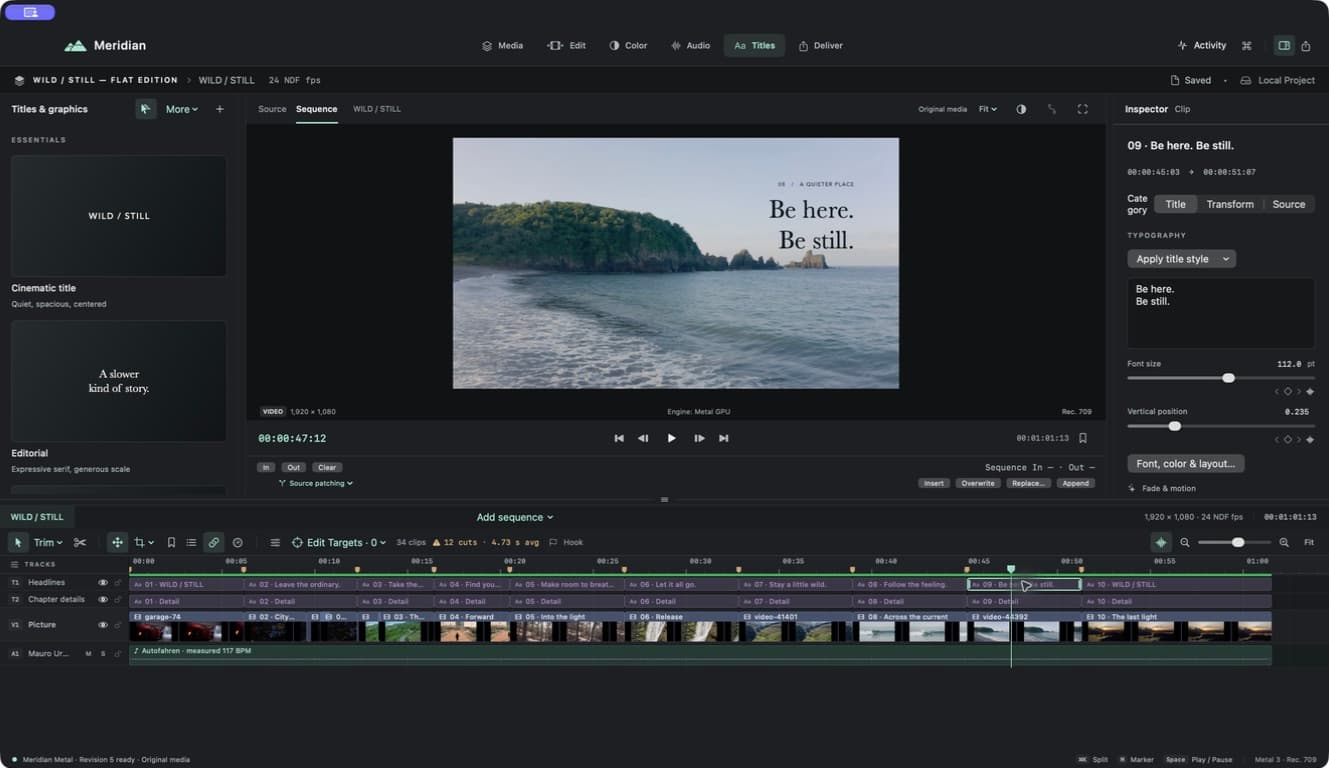Screen dimensions: 1329x768
Task: Click the bookmark icon beside viewer duration
Action: (x=1083, y=438)
